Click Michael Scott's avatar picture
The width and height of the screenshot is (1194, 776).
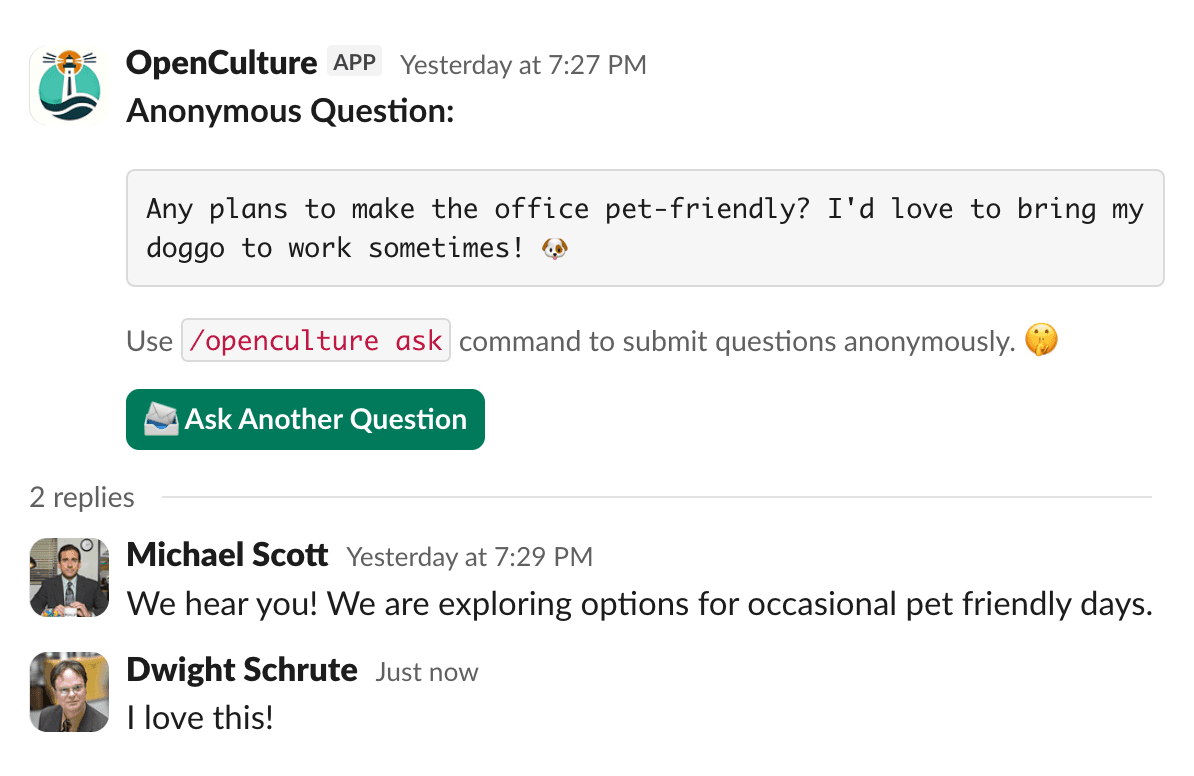[x=68, y=577]
